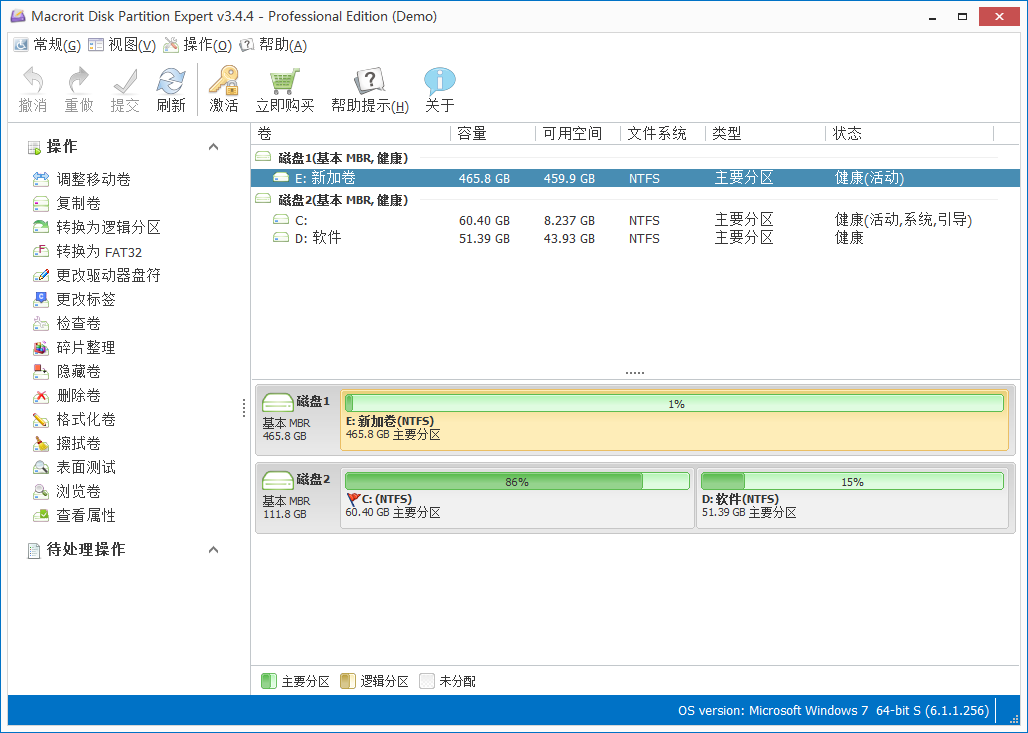The image size is (1028, 733).
Task: Click the 立即购买 shopping cart icon
Action: tap(285, 81)
